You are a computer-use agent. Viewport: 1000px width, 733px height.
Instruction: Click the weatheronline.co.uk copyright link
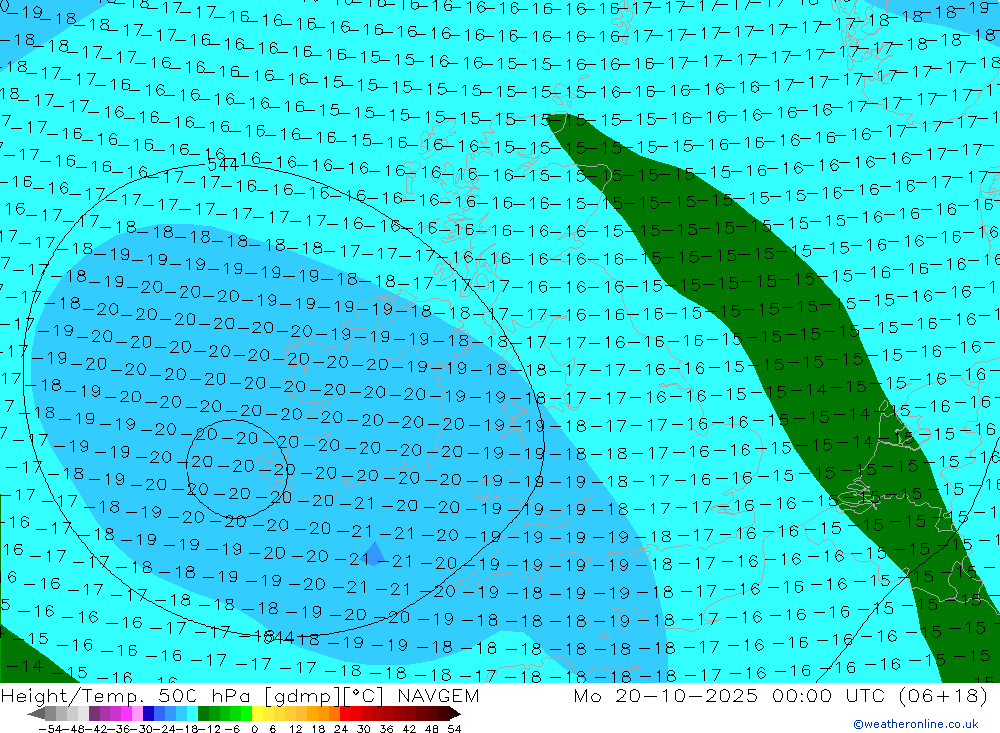click(x=915, y=724)
